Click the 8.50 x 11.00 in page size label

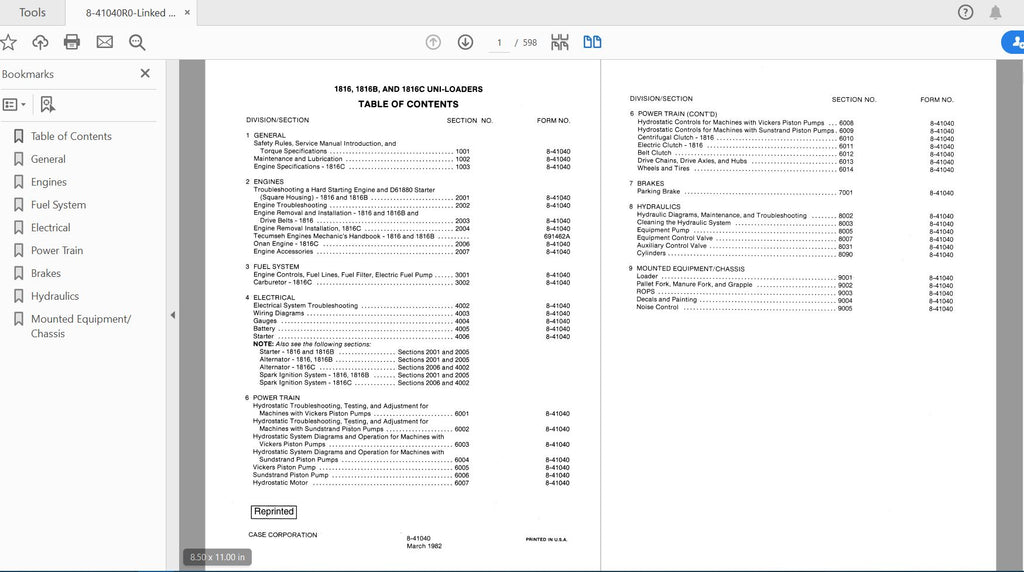click(x=217, y=557)
